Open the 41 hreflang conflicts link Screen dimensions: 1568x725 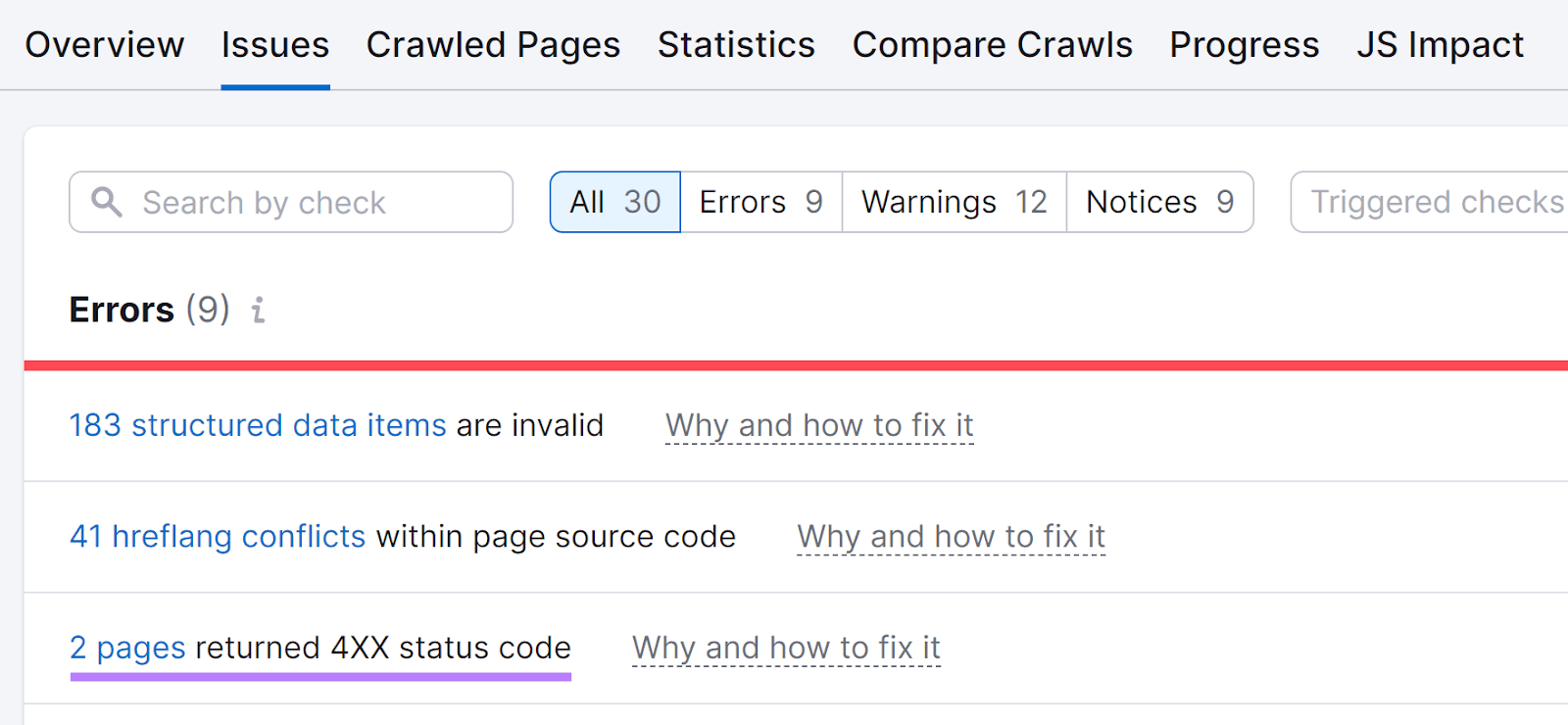(x=218, y=537)
